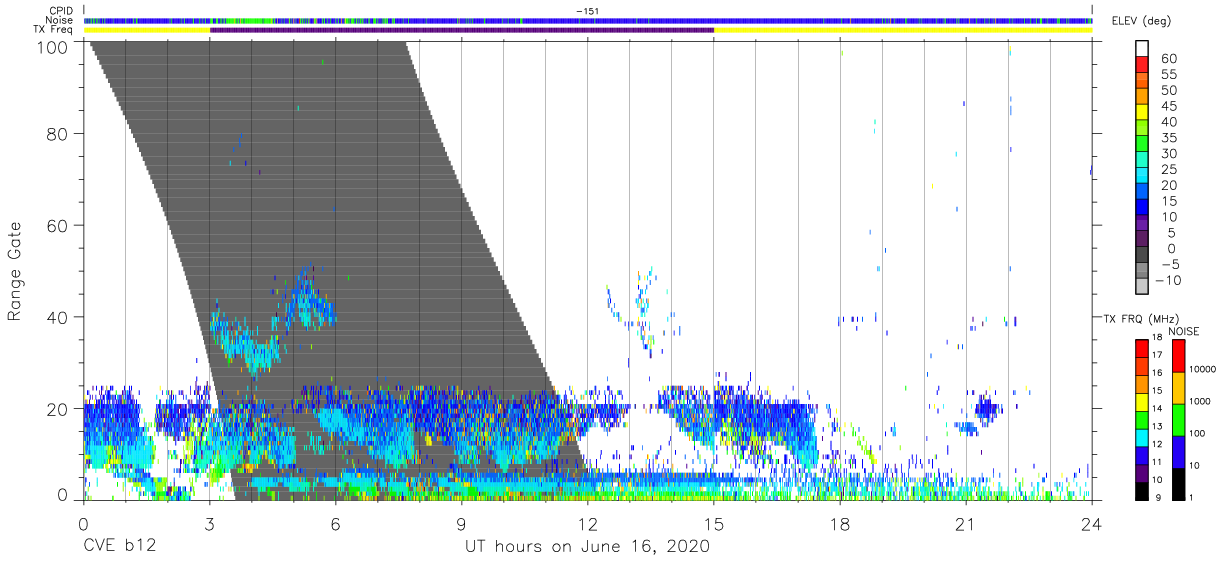Click the cyan segment of the TX FRQ bar
The image size is (1228, 567).
1142,438
